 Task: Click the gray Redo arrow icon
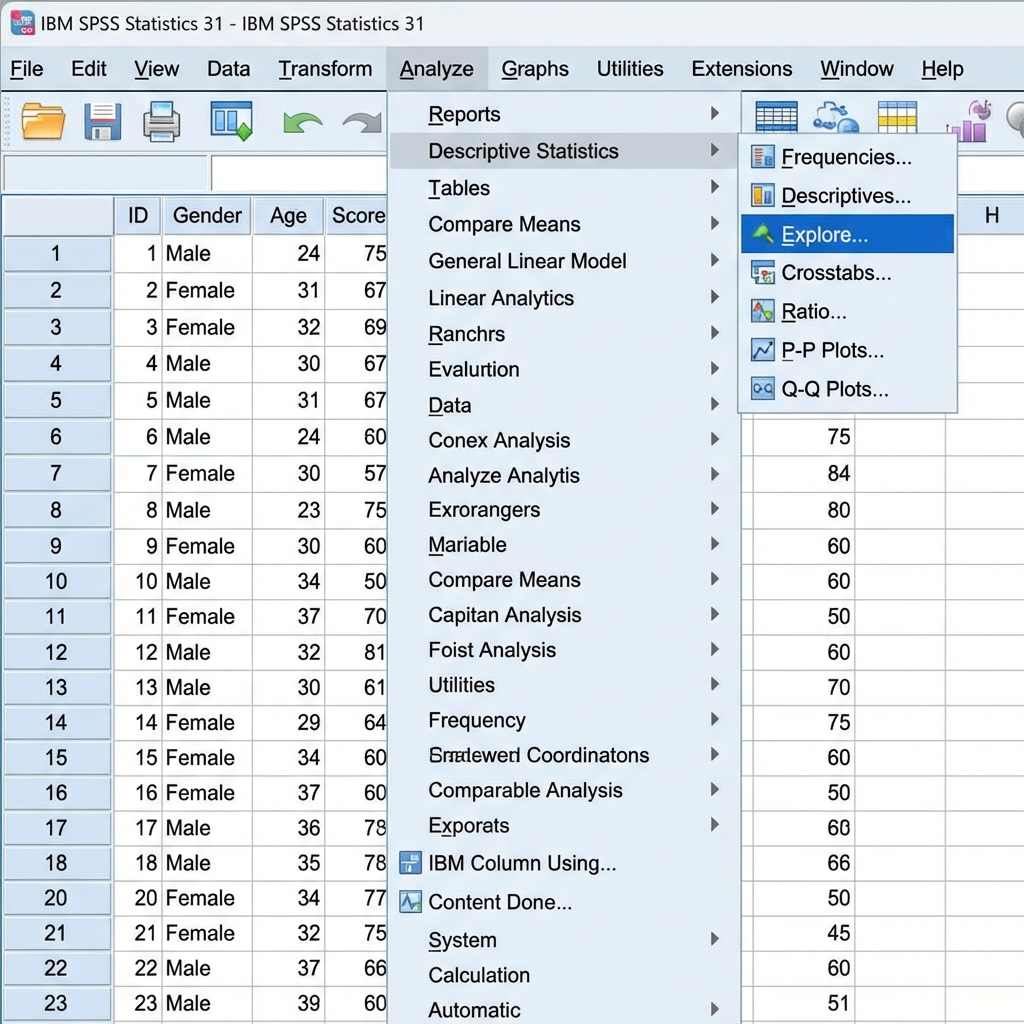pyautogui.click(x=361, y=123)
